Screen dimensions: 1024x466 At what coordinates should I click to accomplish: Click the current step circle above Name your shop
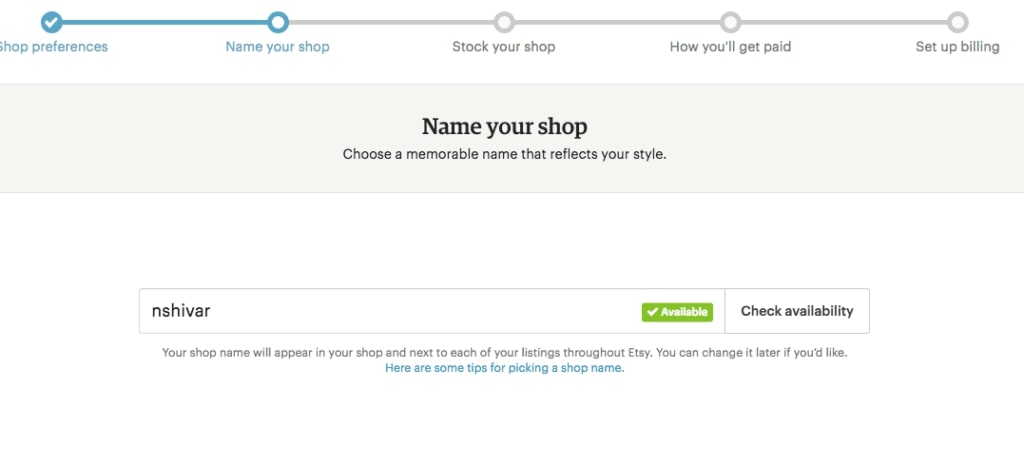click(278, 22)
